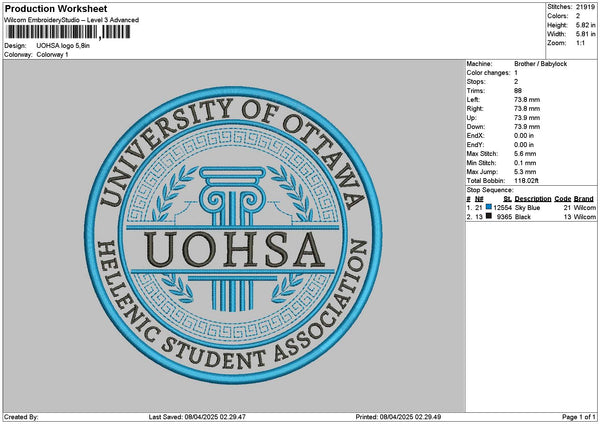Screen dimensions: 600x424
Task: Click the "N#" column header
Action: point(479,199)
